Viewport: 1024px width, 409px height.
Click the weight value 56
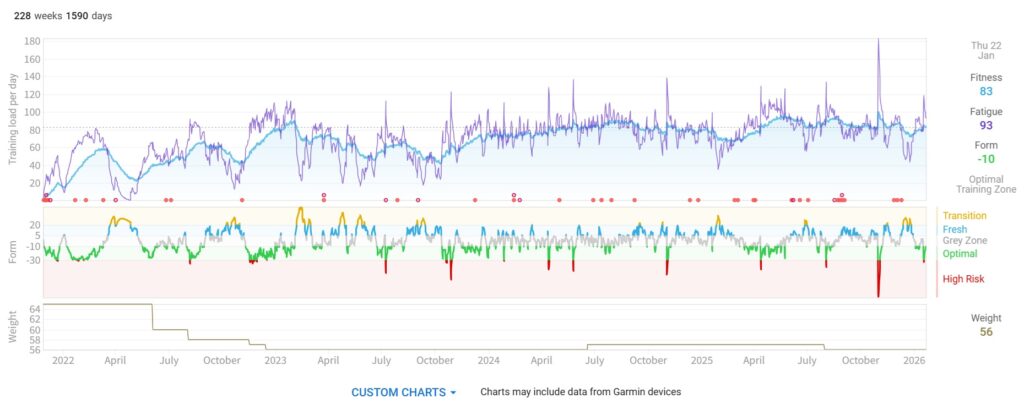click(x=985, y=332)
